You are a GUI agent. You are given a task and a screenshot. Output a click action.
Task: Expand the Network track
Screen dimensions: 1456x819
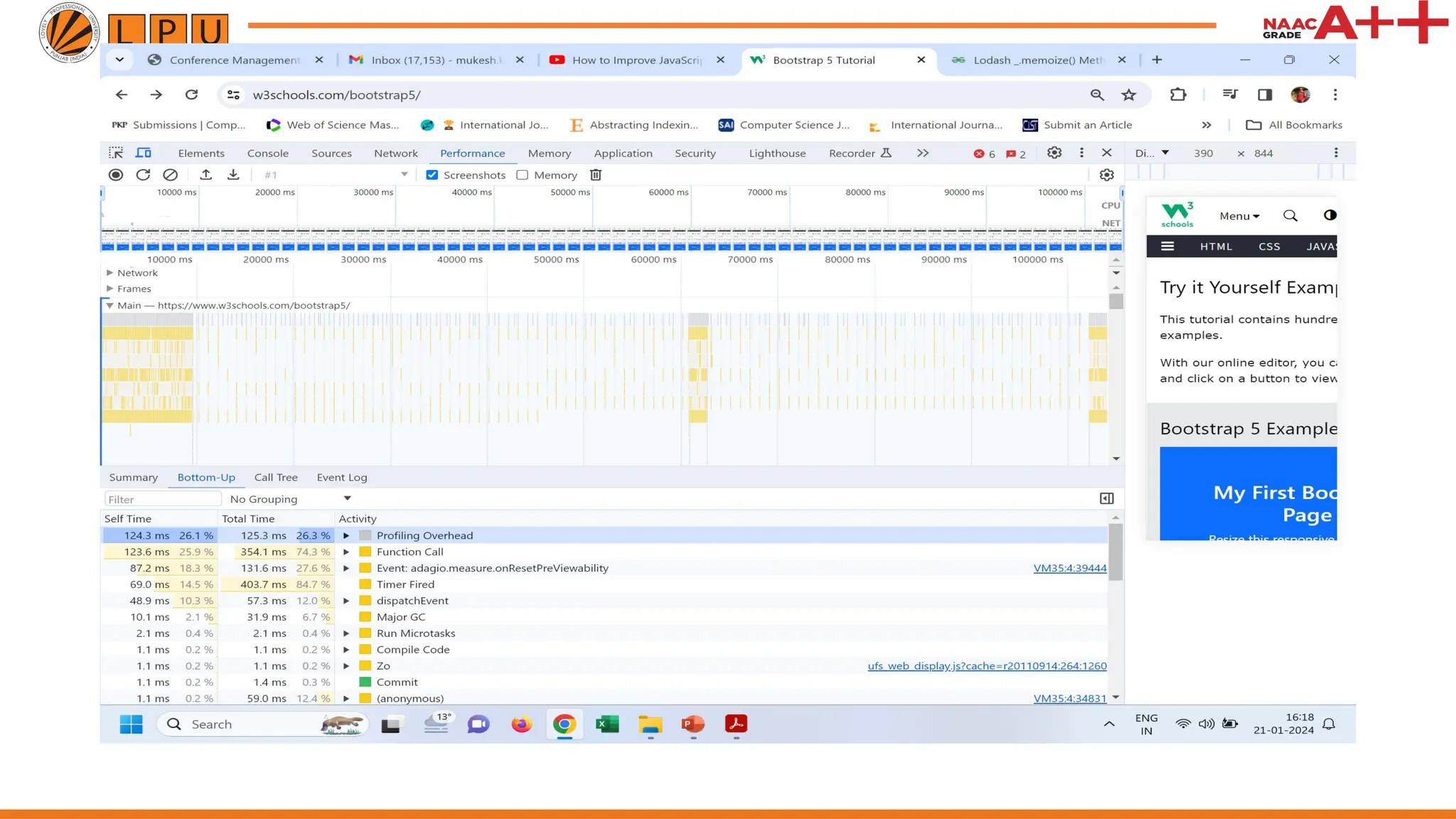pos(109,273)
